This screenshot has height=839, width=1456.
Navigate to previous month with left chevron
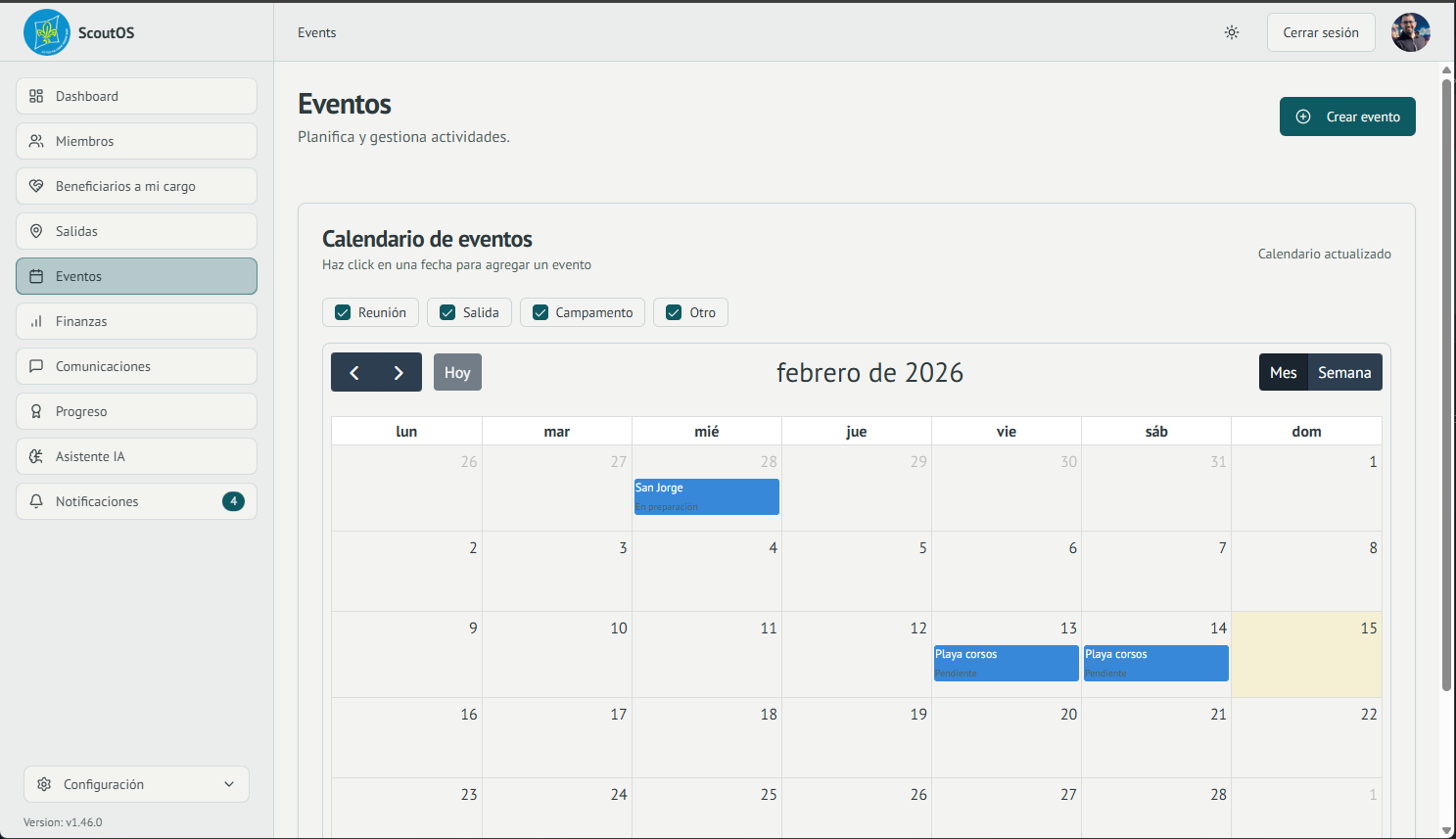[x=354, y=372]
